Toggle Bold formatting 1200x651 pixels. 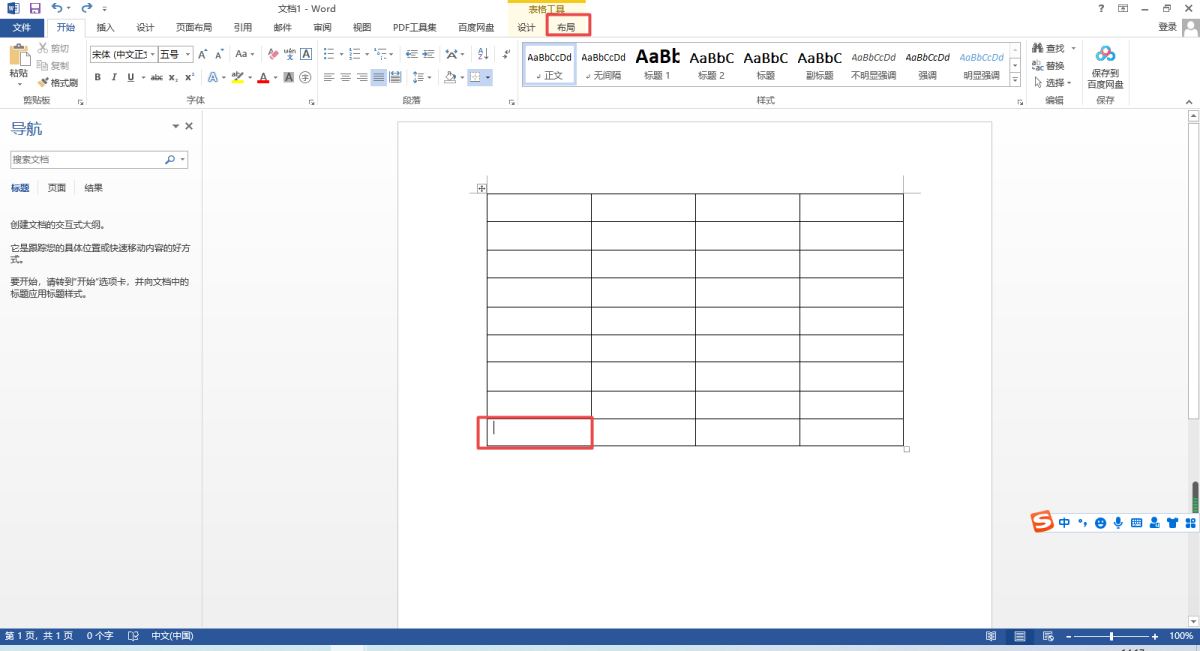coord(98,77)
